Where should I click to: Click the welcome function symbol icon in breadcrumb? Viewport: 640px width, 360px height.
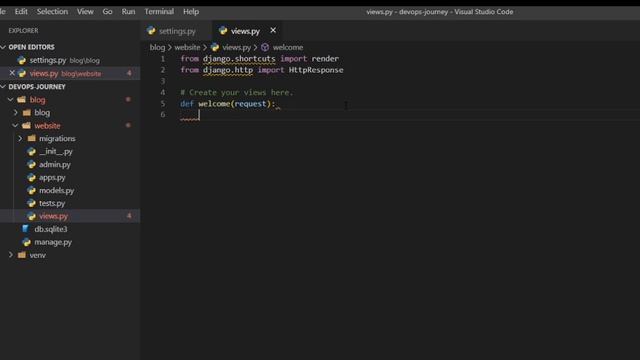tap(265, 47)
